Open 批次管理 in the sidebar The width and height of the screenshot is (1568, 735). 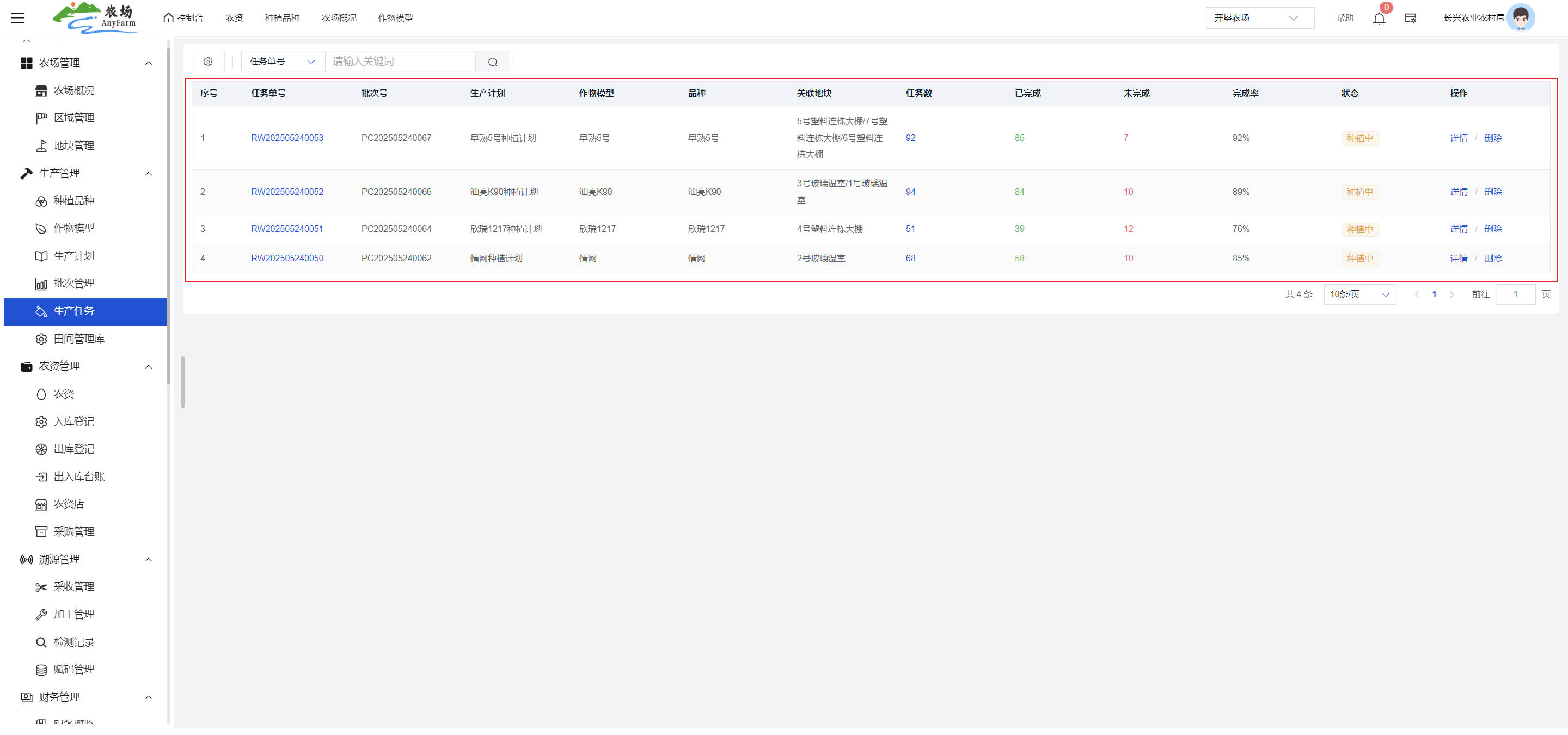(73, 284)
